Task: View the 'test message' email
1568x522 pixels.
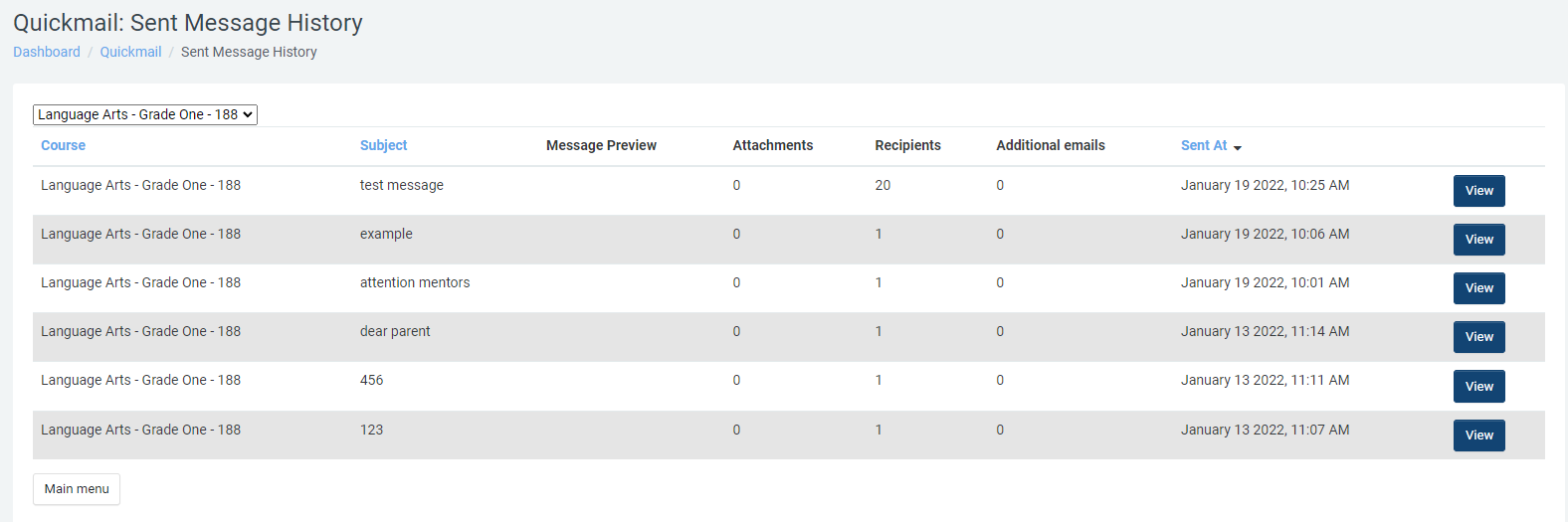Action: click(x=1478, y=191)
